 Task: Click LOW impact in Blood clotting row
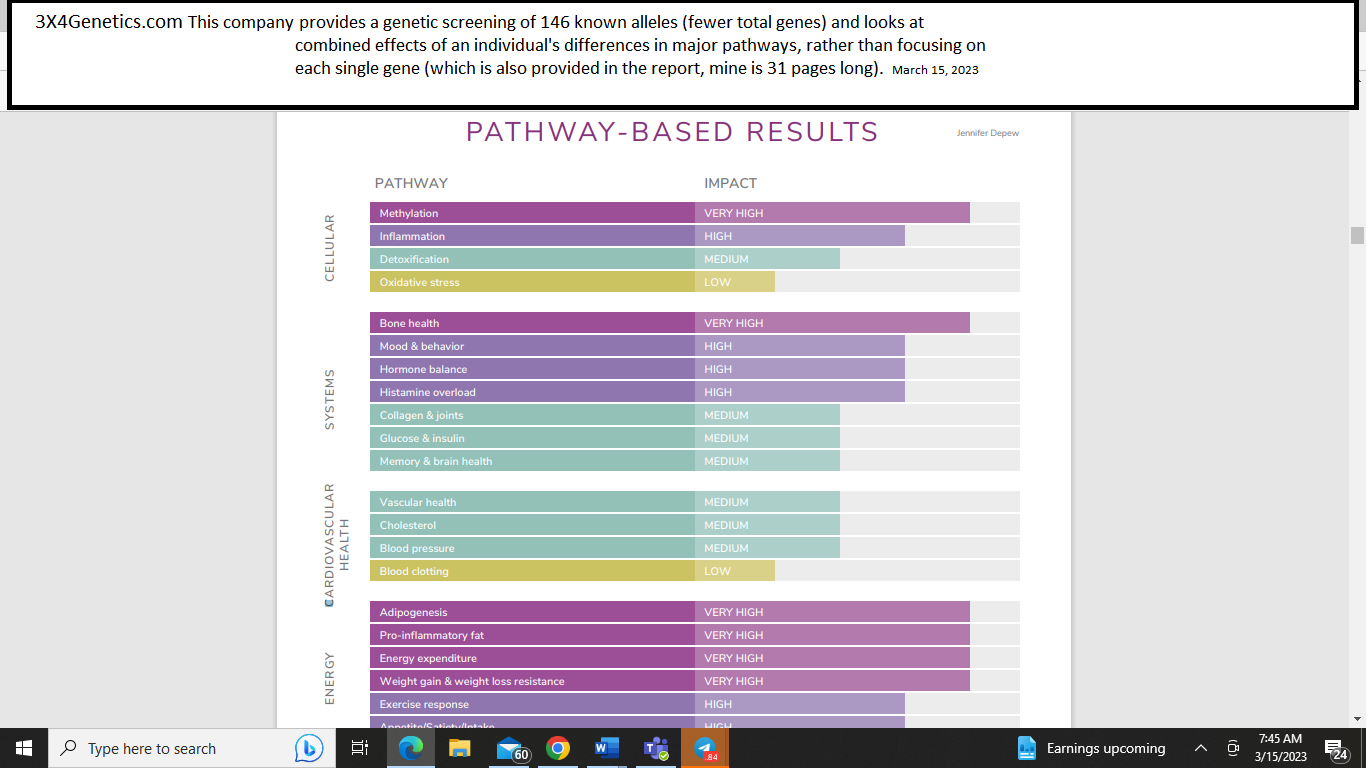(717, 571)
